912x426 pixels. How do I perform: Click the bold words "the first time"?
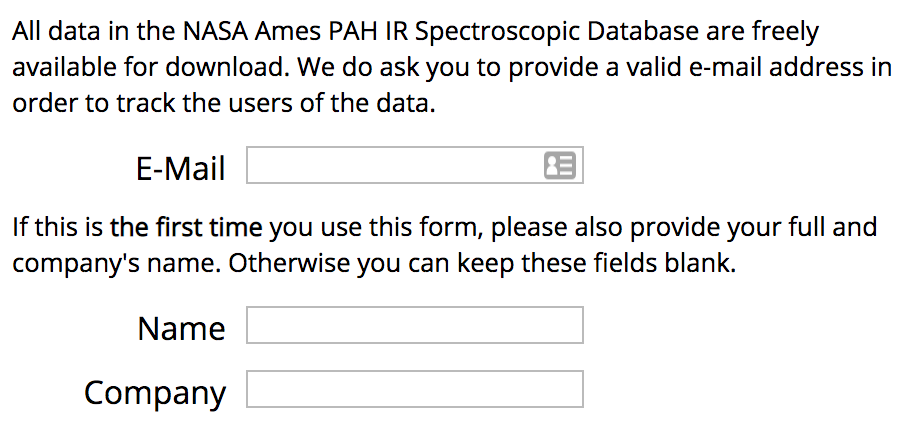tap(186, 227)
